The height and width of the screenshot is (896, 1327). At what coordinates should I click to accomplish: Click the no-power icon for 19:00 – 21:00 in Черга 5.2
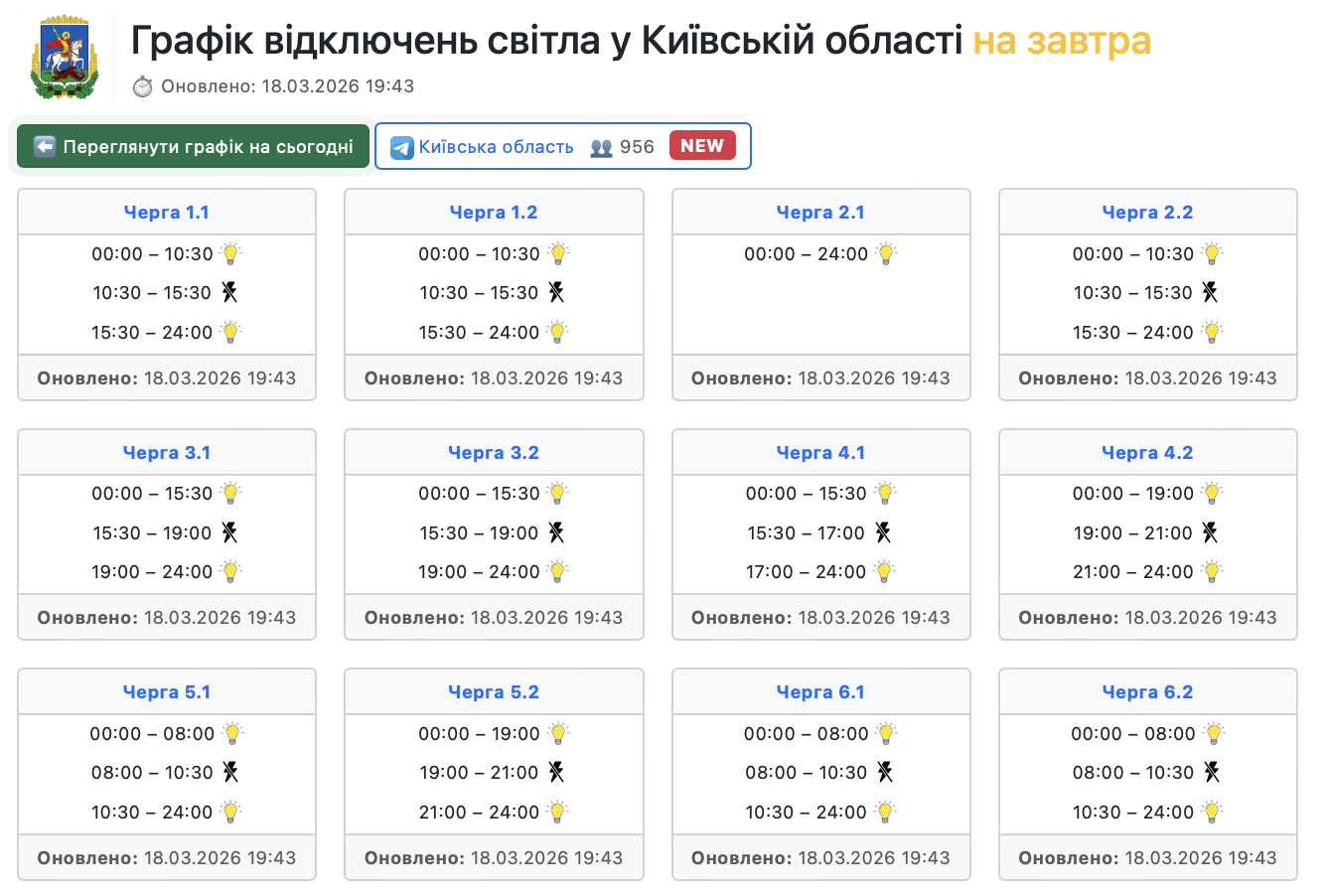pyautogui.click(x=556, y=773)
